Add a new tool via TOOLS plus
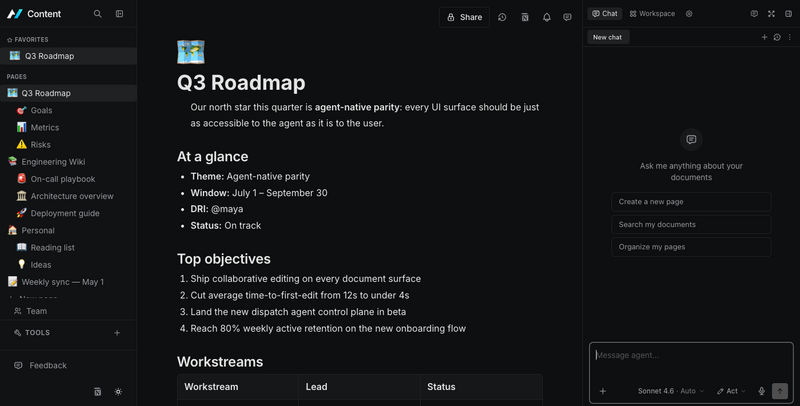This screenshot has width=800, height=406. click(117, 333)
